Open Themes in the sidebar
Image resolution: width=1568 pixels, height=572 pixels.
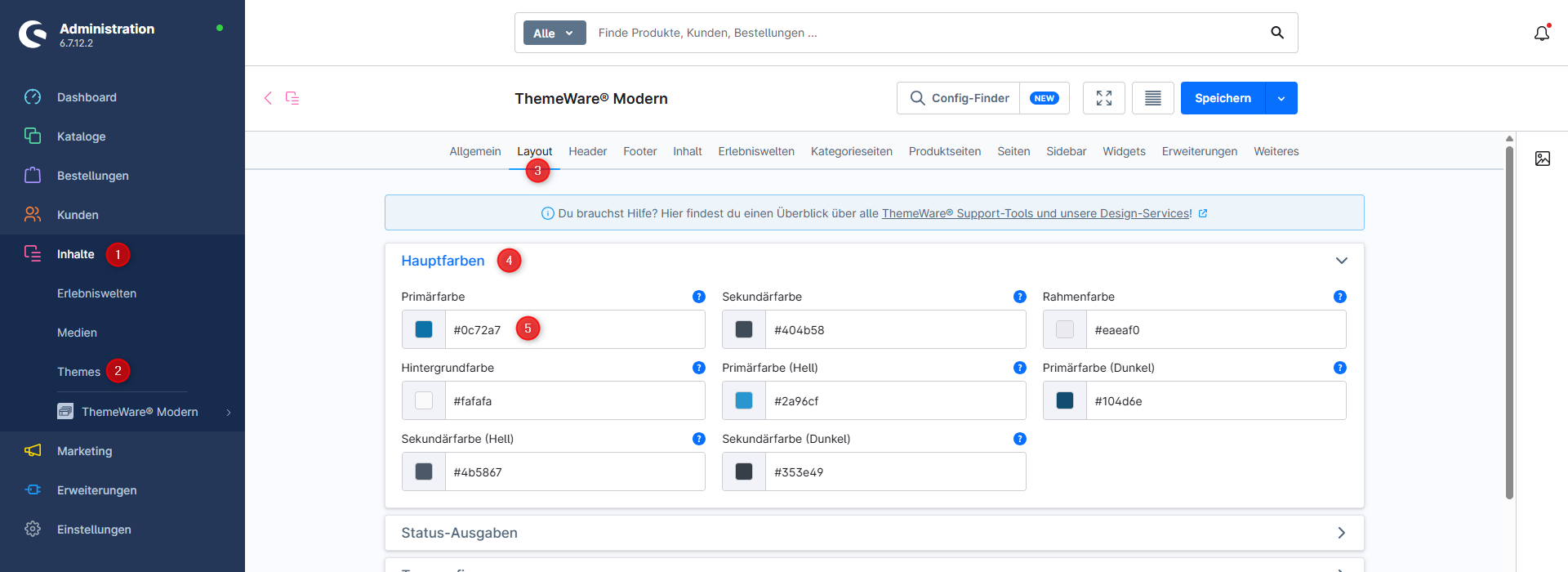78,372
